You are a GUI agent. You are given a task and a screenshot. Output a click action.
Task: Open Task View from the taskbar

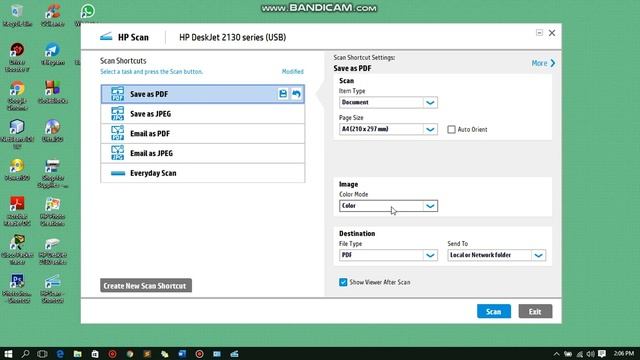coord(42,353)
